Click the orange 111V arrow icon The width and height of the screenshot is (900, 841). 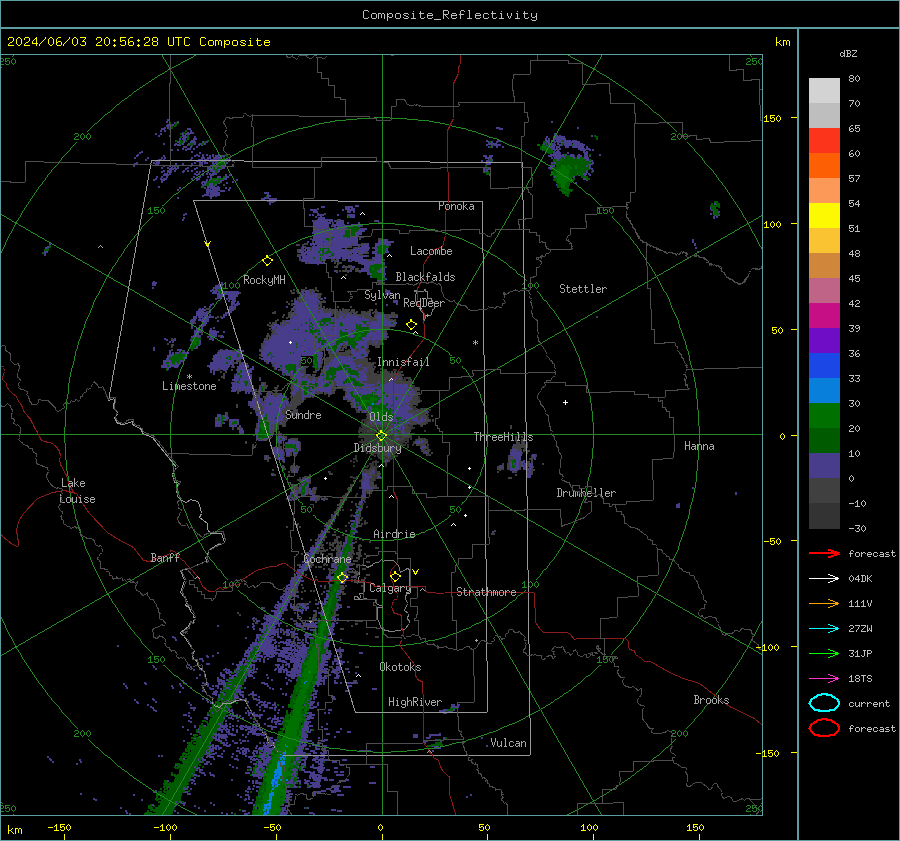coord(824,603)
